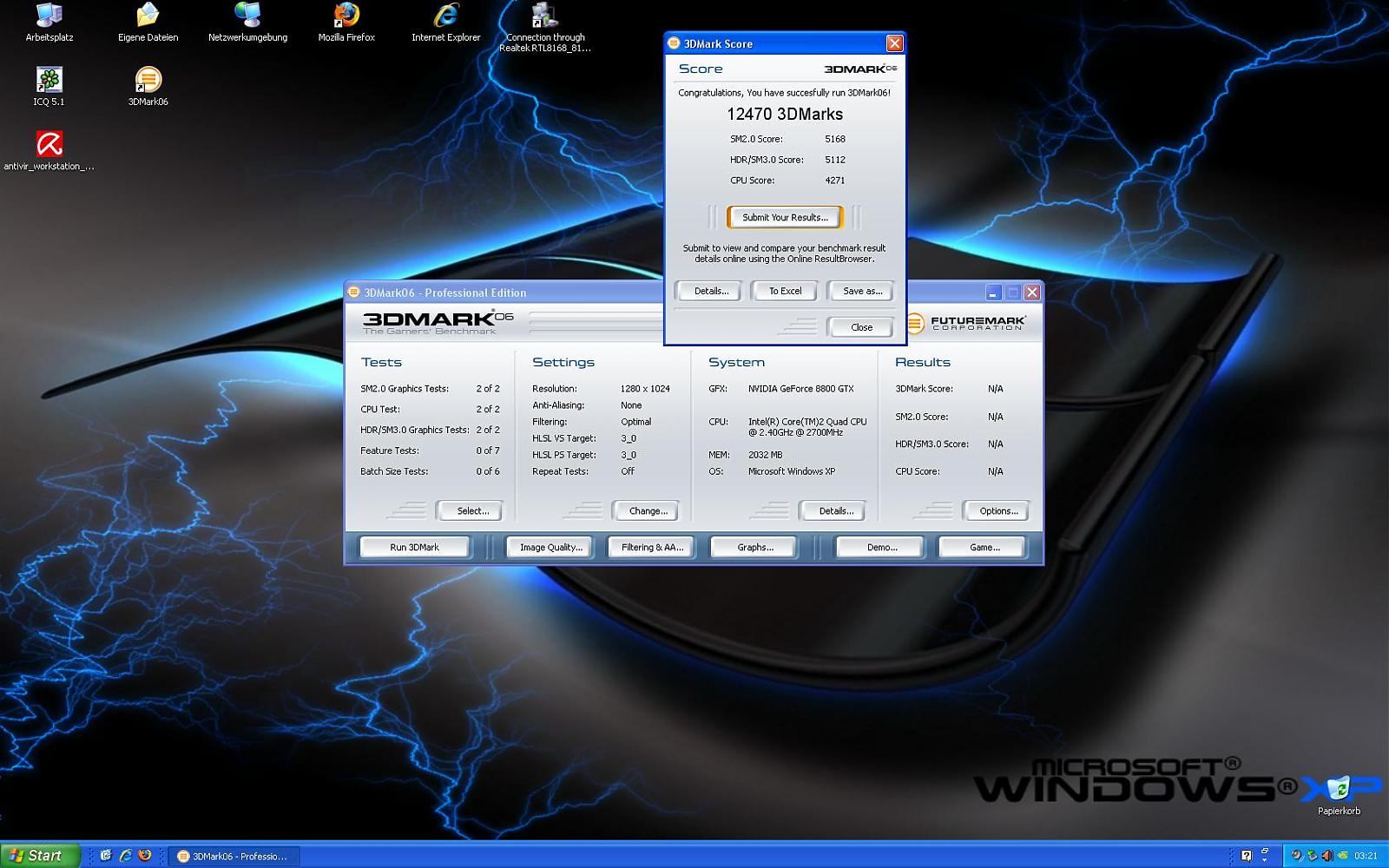1389x868 pixels.
Task: Click the CPU Score value 4271
Action: point(835,181)
